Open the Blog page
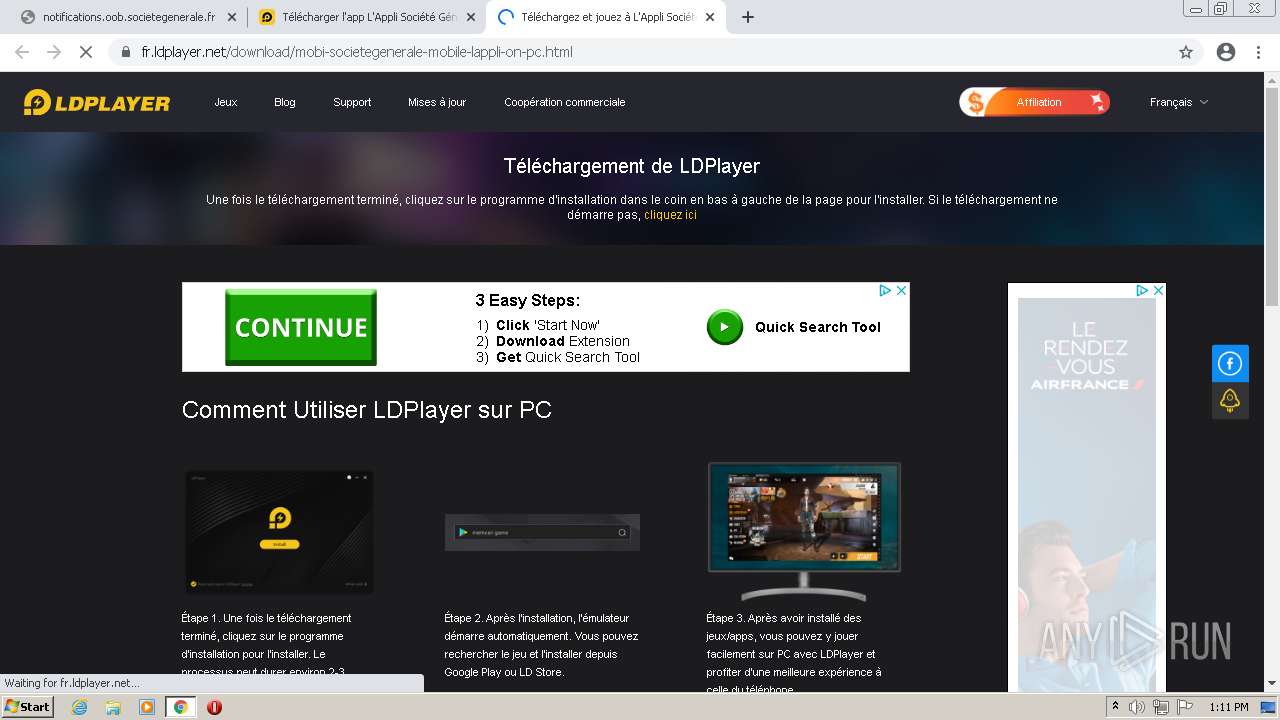Viewport: 1280px width, 720px height. [x=285, y=102]
